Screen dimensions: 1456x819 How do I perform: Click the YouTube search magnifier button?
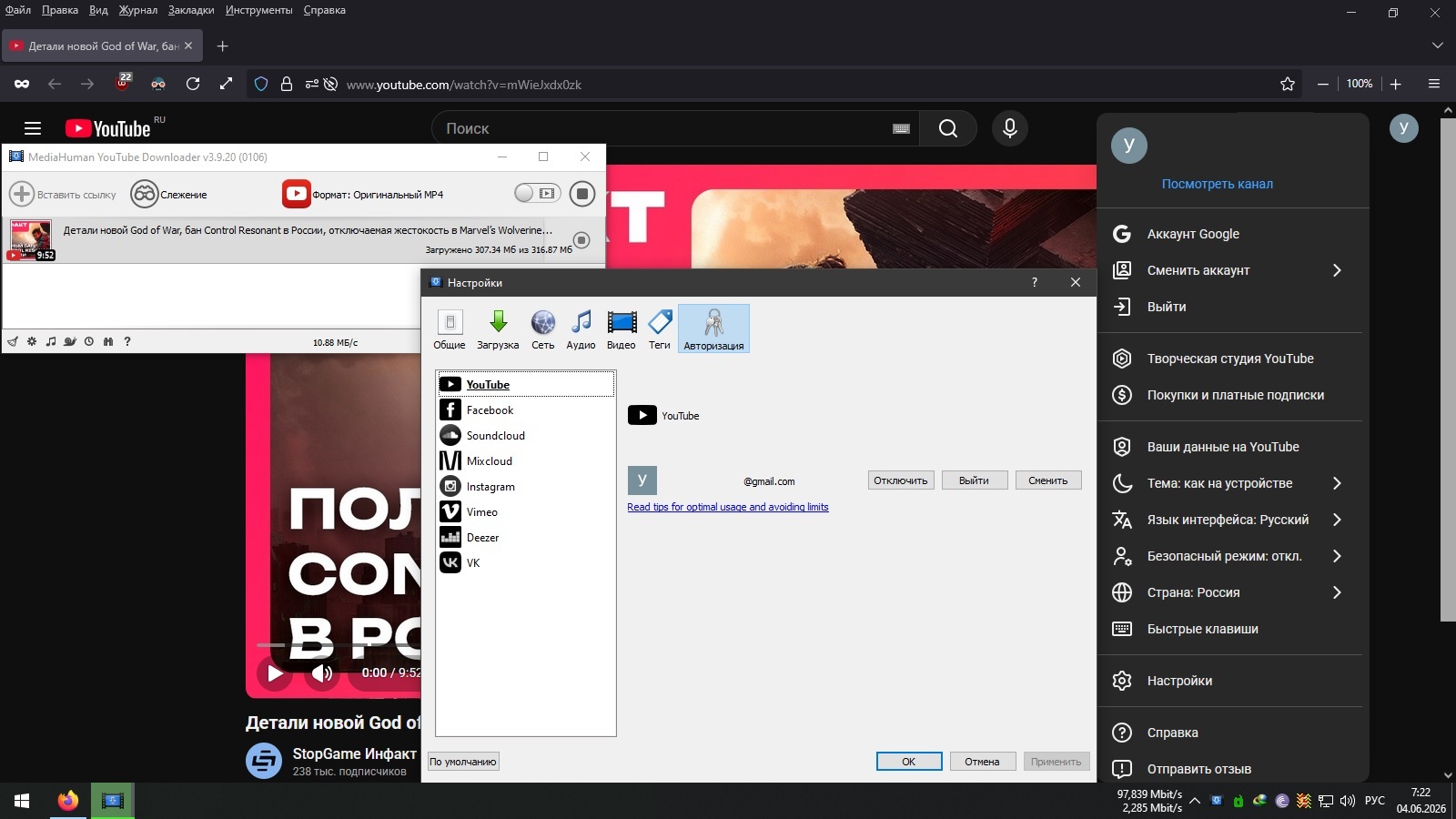948,128
